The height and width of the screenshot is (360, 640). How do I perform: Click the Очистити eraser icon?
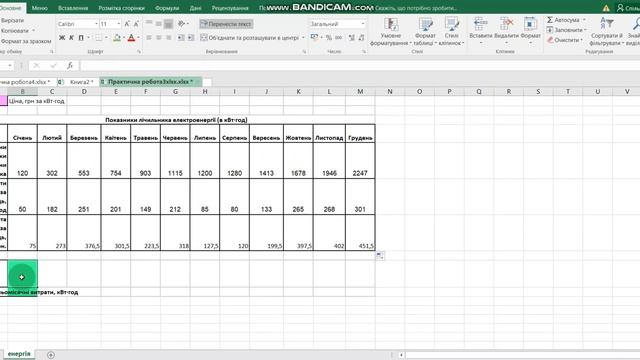point(550,40)
